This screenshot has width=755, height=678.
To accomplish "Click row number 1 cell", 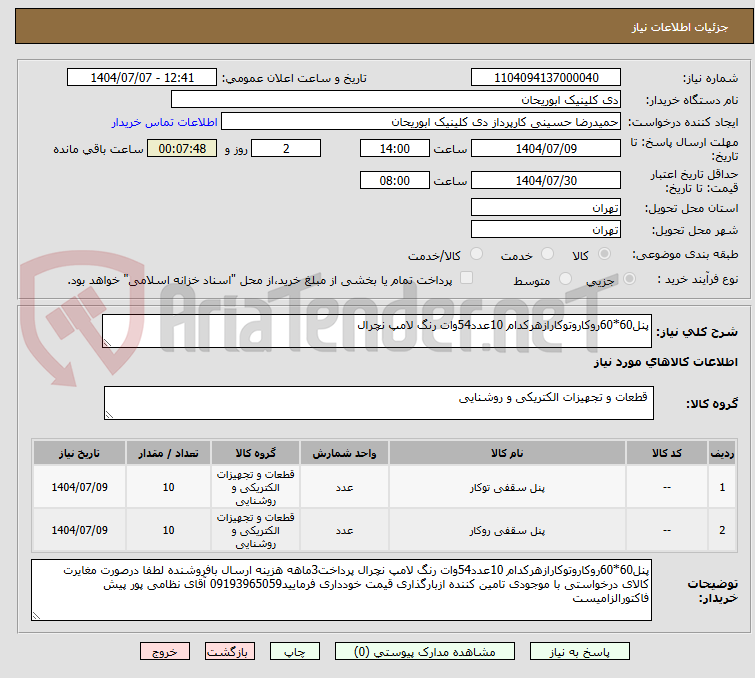I will click(x=722, y=487).
